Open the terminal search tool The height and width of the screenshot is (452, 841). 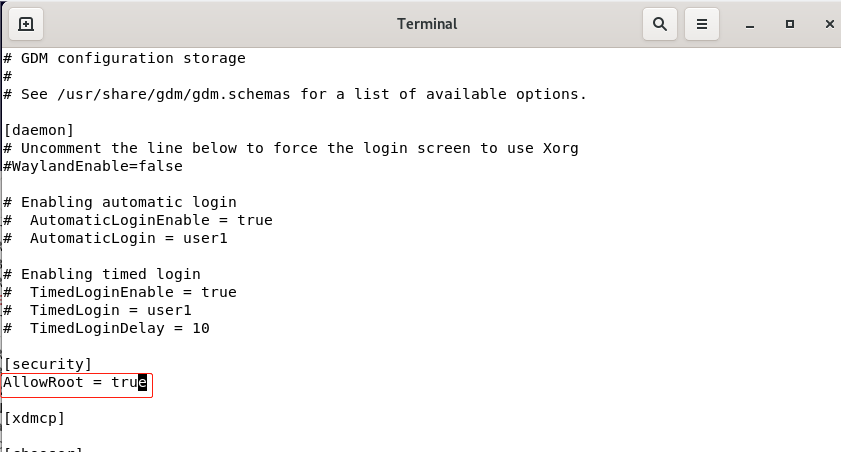(660, 24)
